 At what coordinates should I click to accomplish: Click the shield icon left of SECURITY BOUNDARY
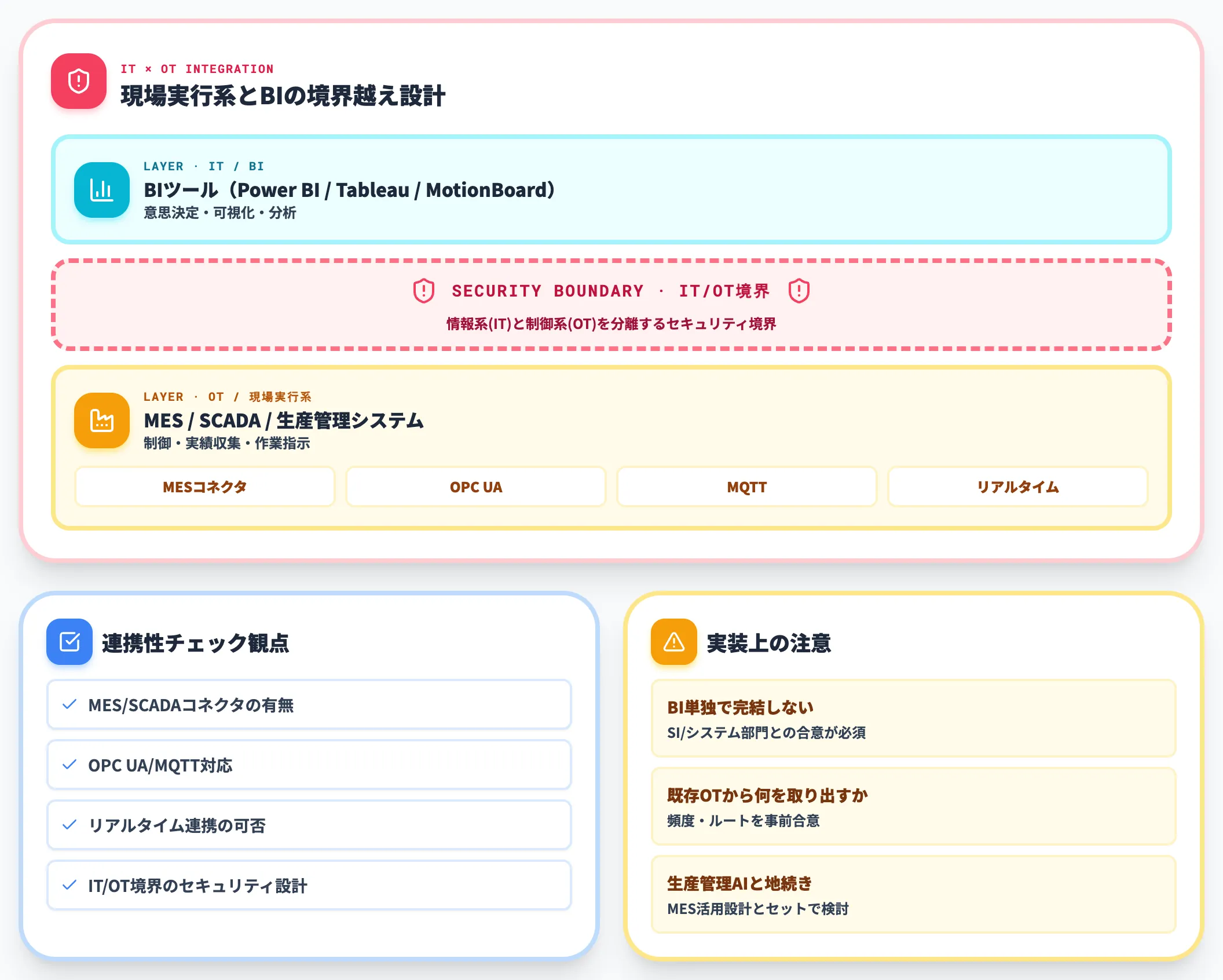(x=424, y=291)
